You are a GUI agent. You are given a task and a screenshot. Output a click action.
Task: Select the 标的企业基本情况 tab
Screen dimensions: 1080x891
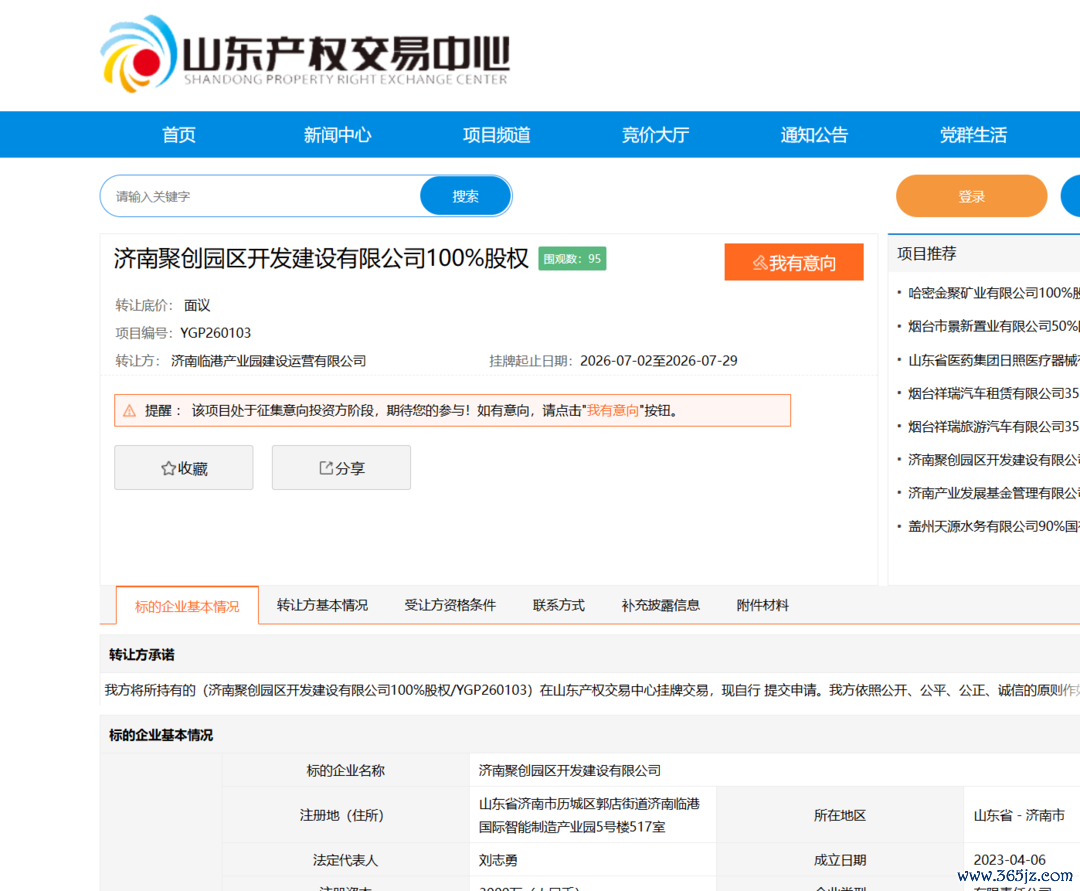187,606
